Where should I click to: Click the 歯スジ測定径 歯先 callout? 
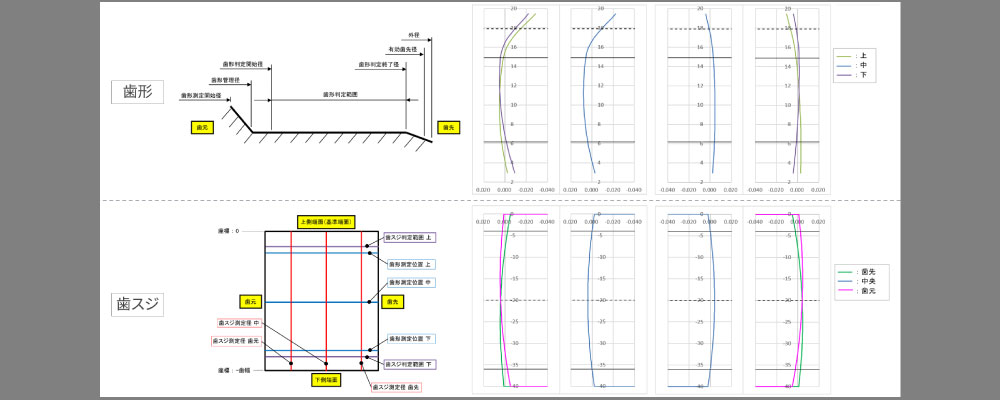[396, 387]
